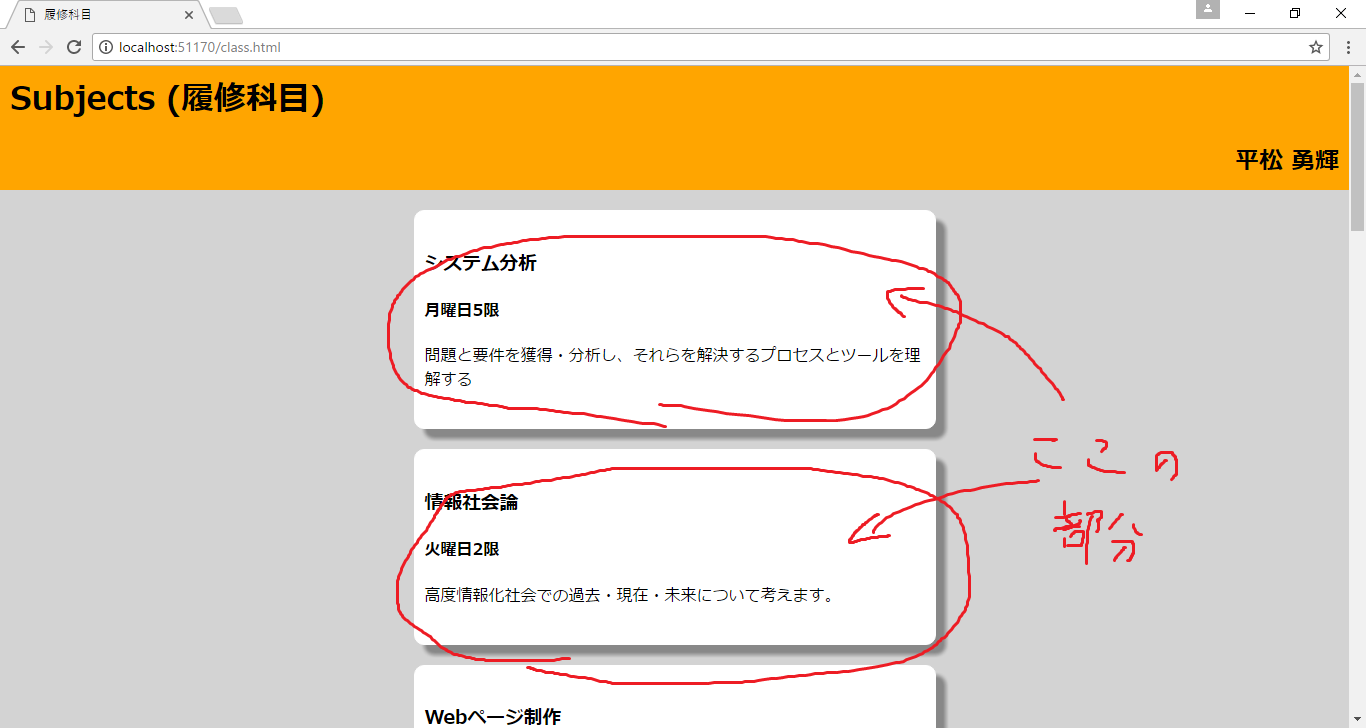Reload the class.html page
Screen dimensions: 1366x728
[73, 47]
